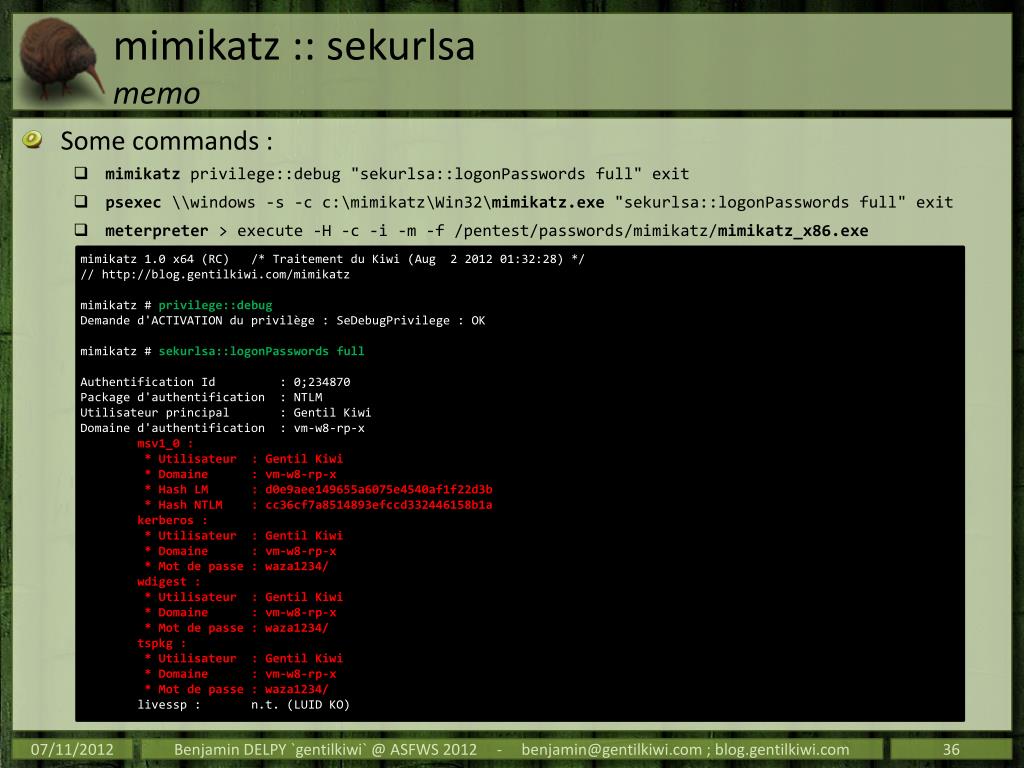Click the tspkg section label

click(161, 643)
